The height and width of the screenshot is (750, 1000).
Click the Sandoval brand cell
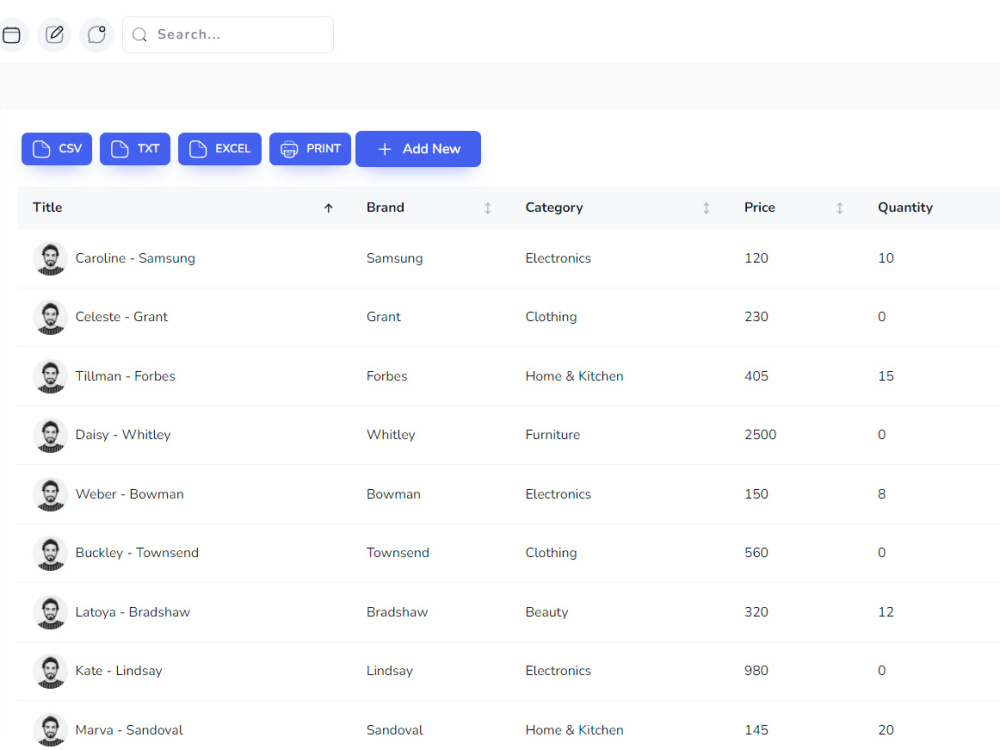(395, 730)
